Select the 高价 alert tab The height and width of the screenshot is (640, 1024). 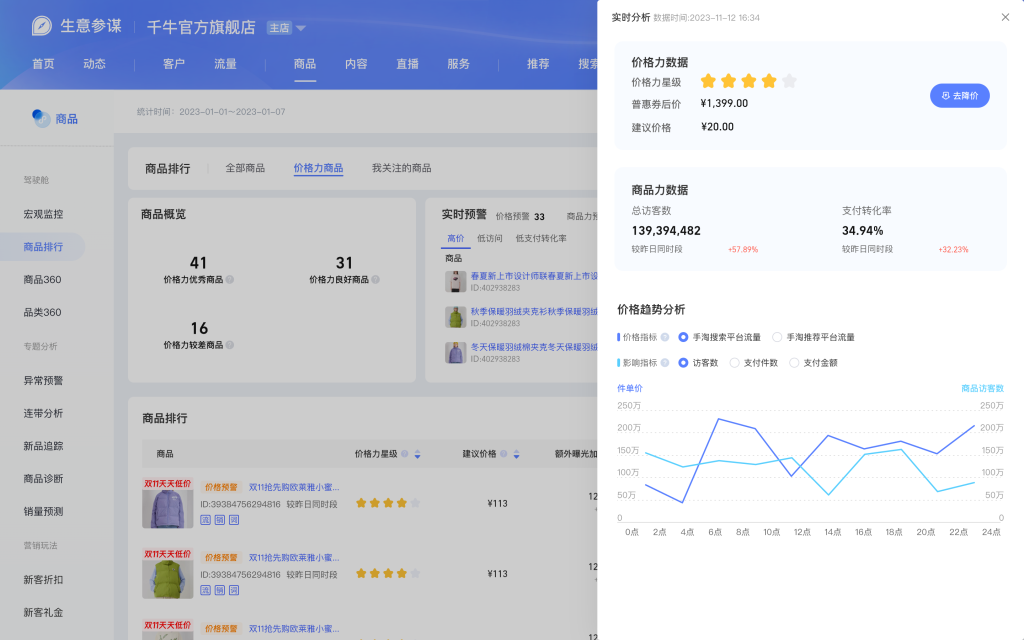click(455, 238)
